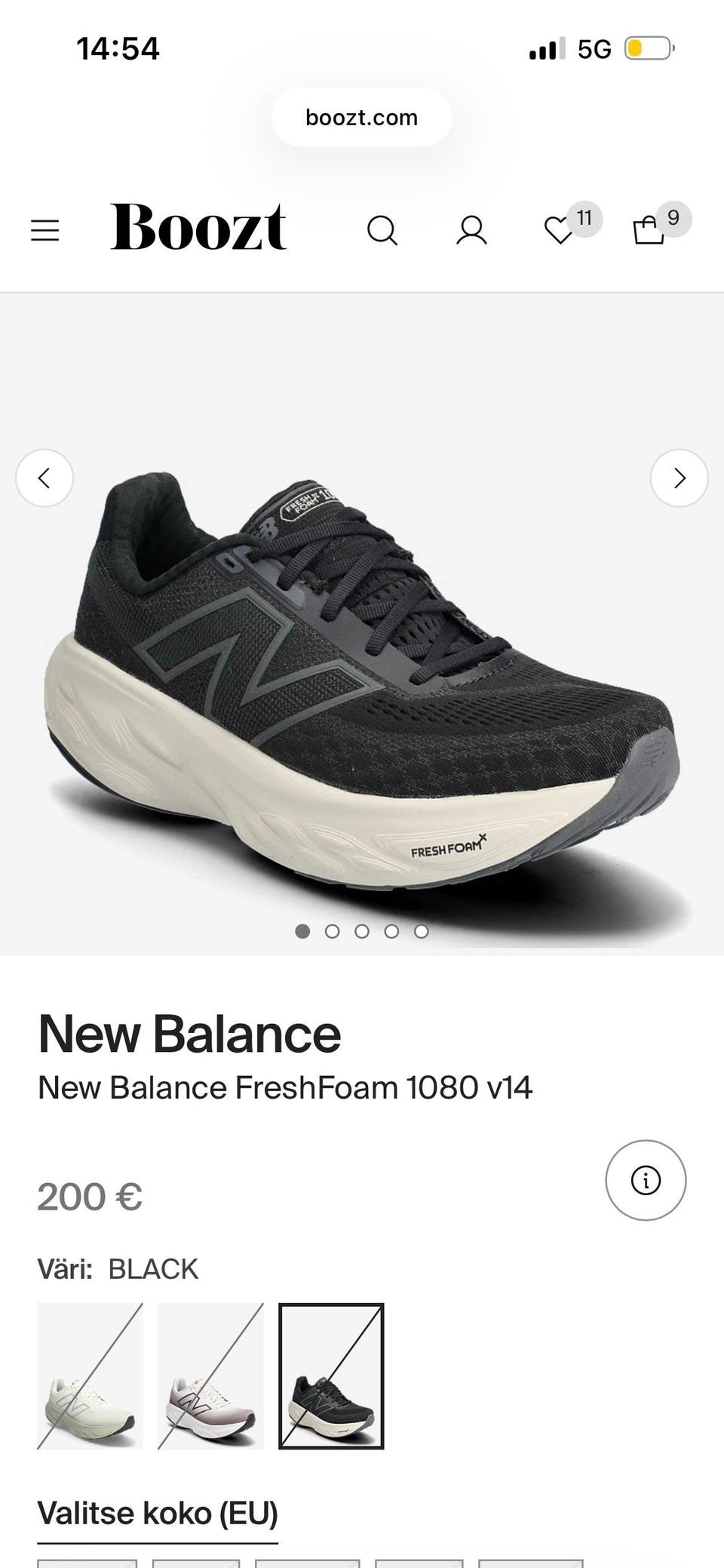This screenshot has height=1568, width=724.
Task: Show the previous product image
Action: (x=44, y=478)
